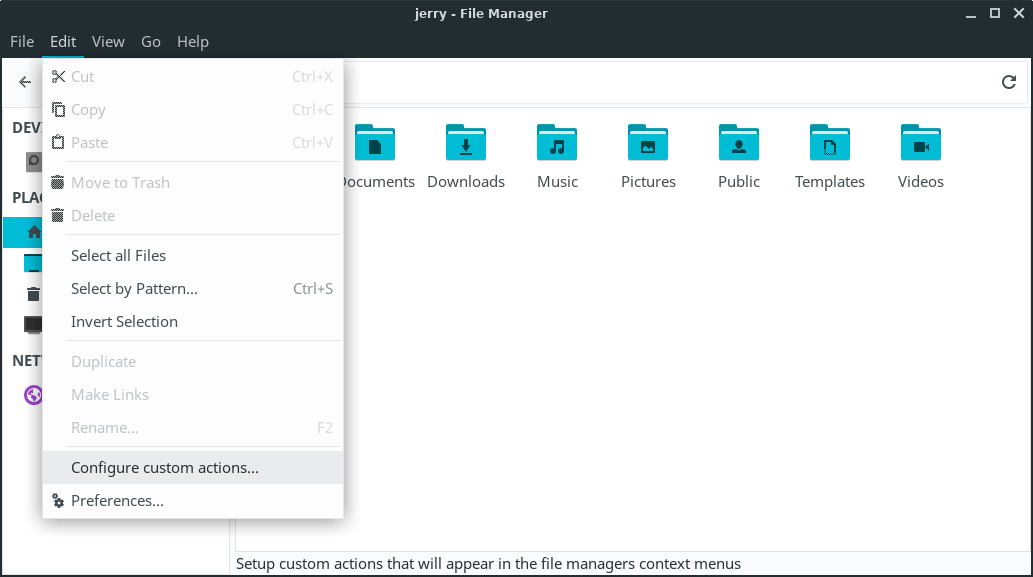Screen dimensions: 1033x577
Task: Open the Videos folder
Action: (920, 144)
